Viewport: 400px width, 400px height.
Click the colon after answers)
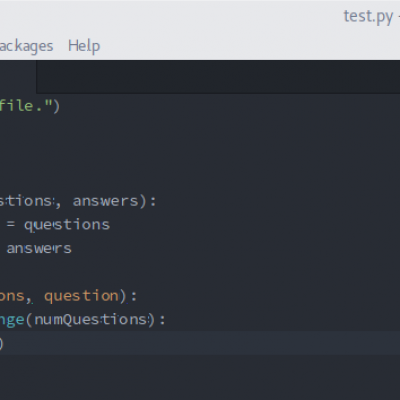tap(153, 202)
